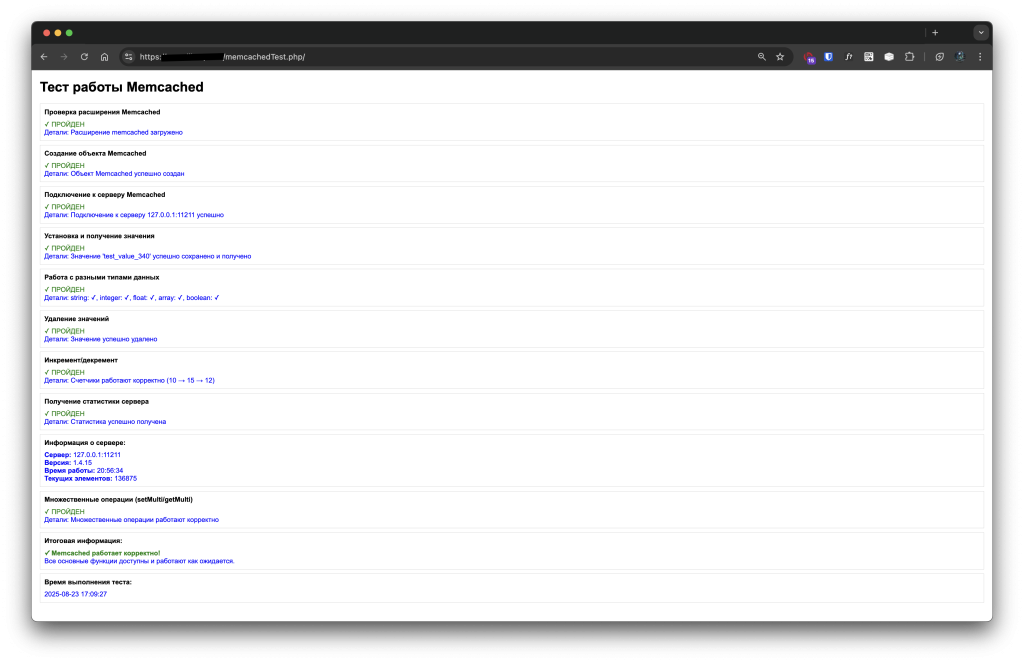Click 'Время выполнения теста:' heading
The width and height of the screenshot is (1024, 663).
click(88, 582)
